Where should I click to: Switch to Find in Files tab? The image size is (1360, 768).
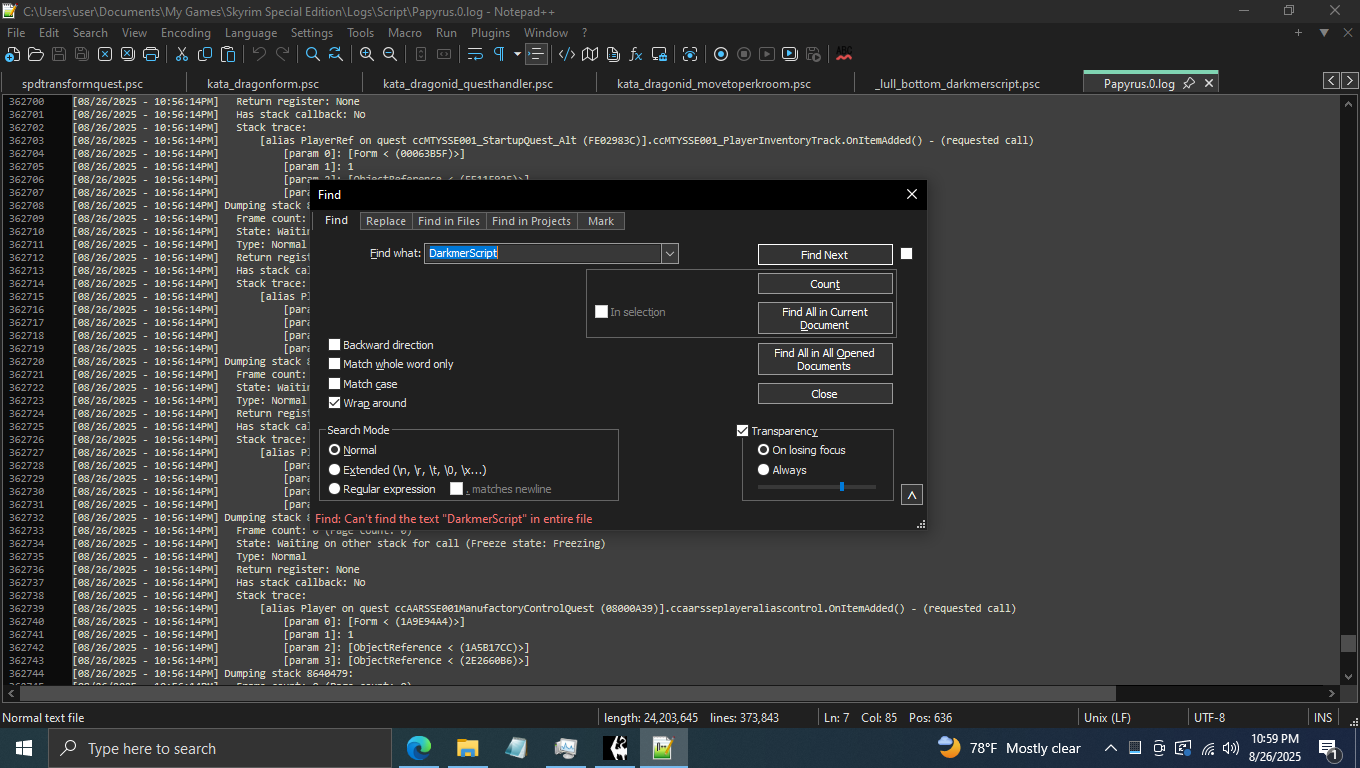pos(449,221)
